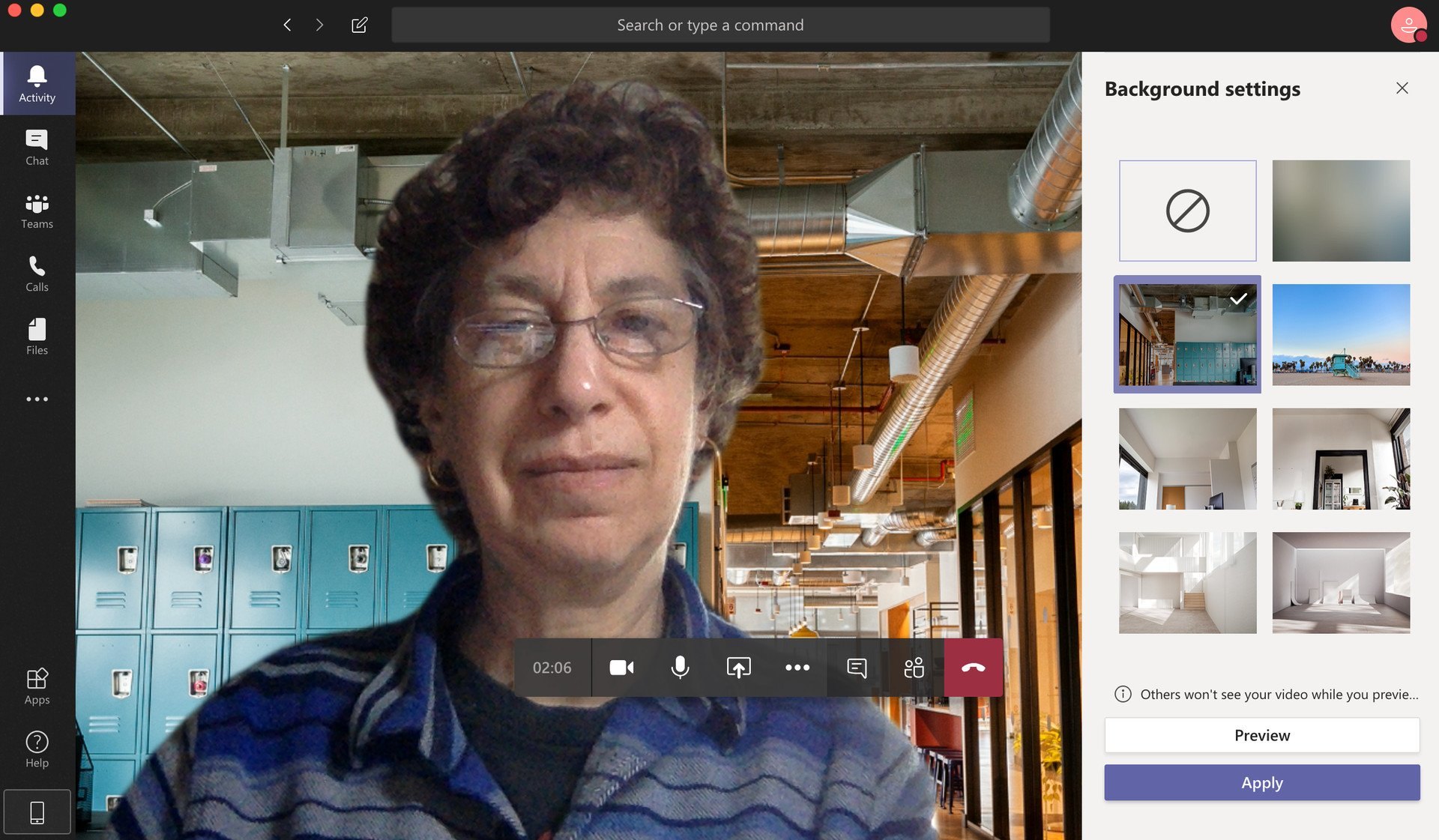The height and width of the screenshot is (840, 1439).
Task: Open More actions menu in call
Action: point(798,667)
